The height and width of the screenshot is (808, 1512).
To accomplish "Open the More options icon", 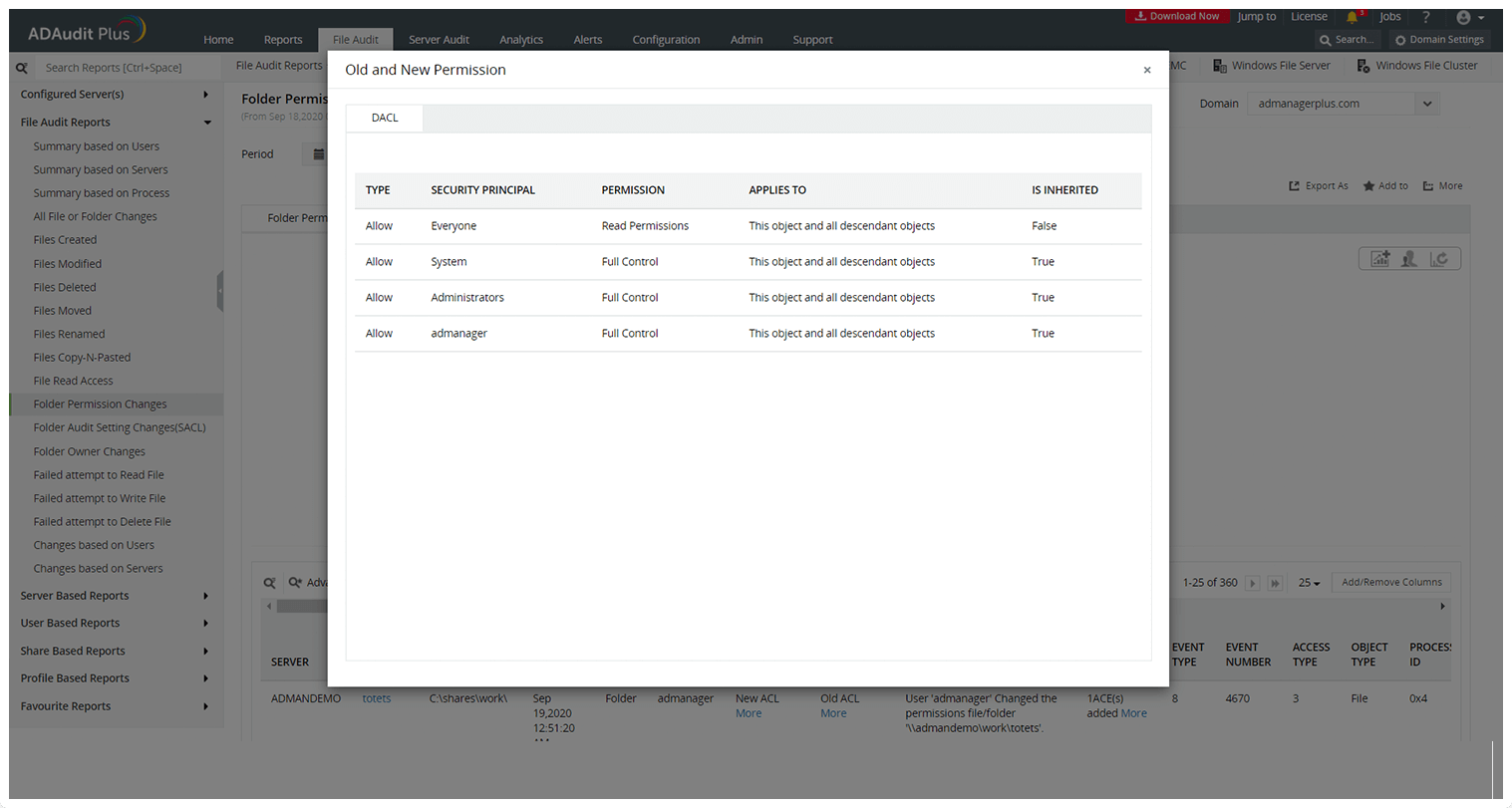I will click(1428, 186).
